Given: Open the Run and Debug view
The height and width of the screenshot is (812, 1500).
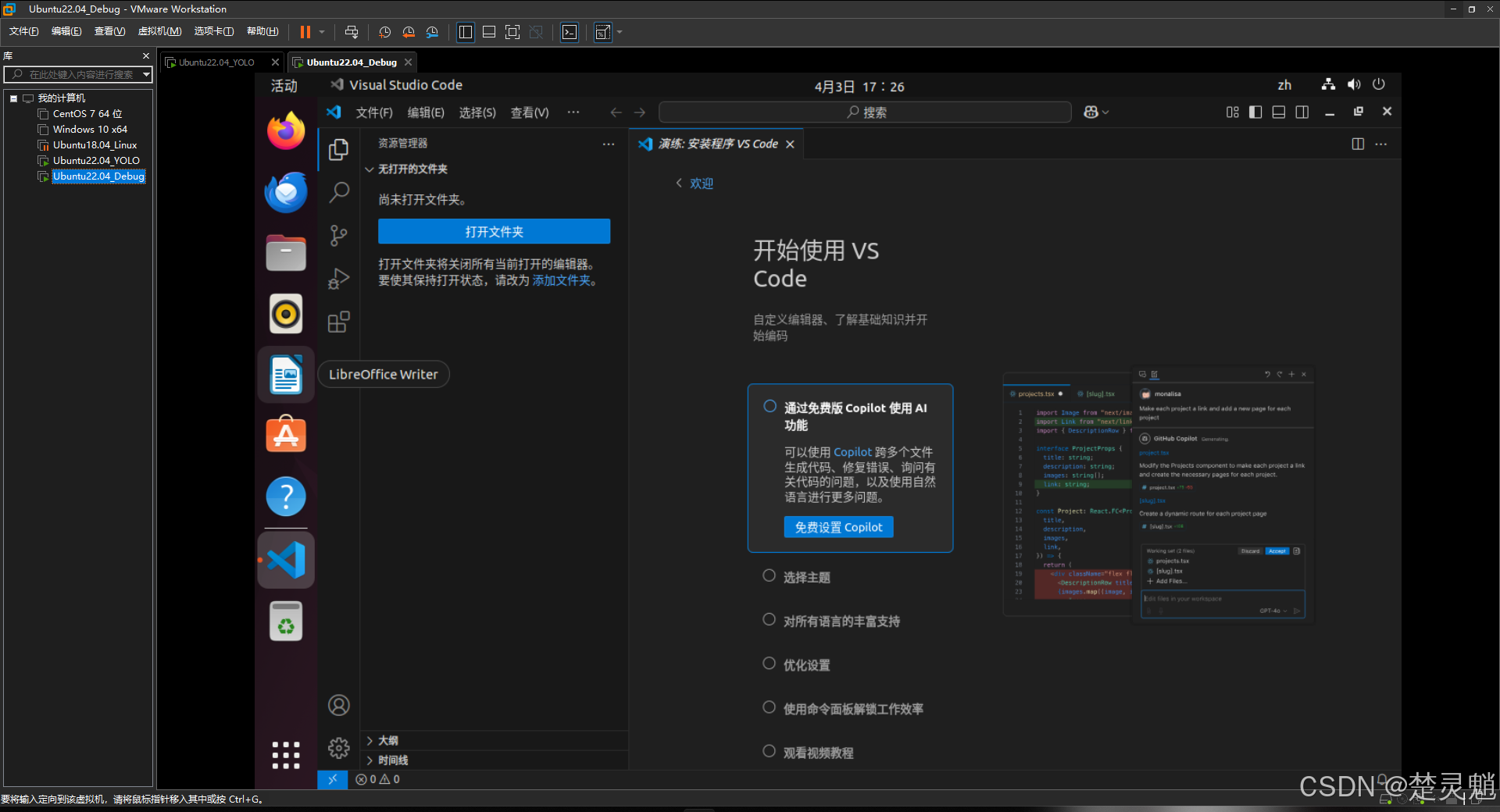Looking at the screenshot, I should (338, 279).
